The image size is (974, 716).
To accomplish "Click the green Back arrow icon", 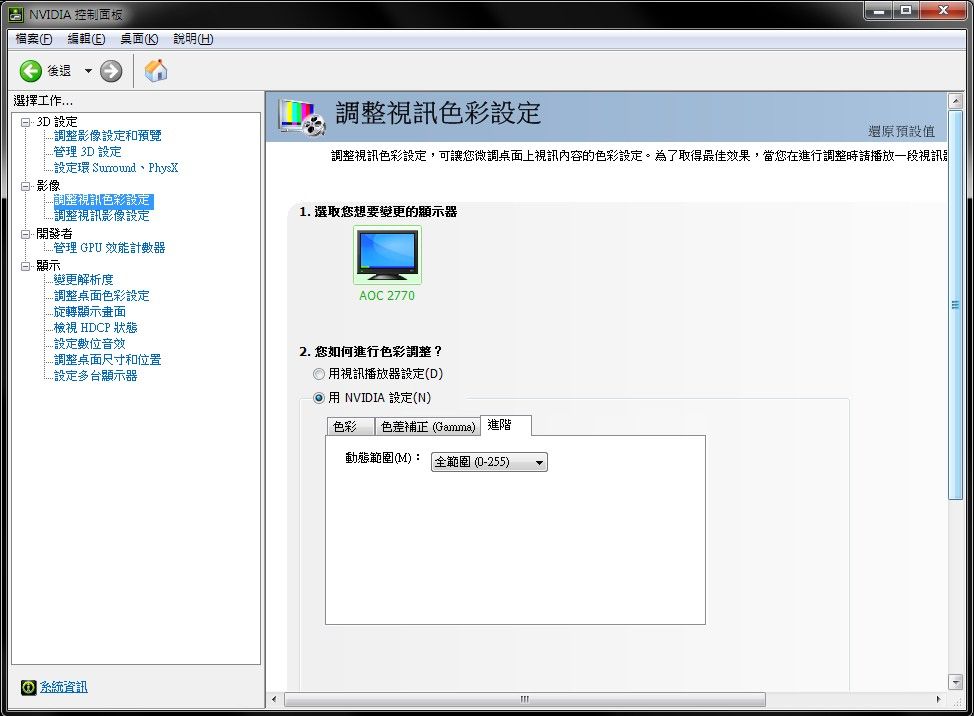I will [x=31, y=71].
